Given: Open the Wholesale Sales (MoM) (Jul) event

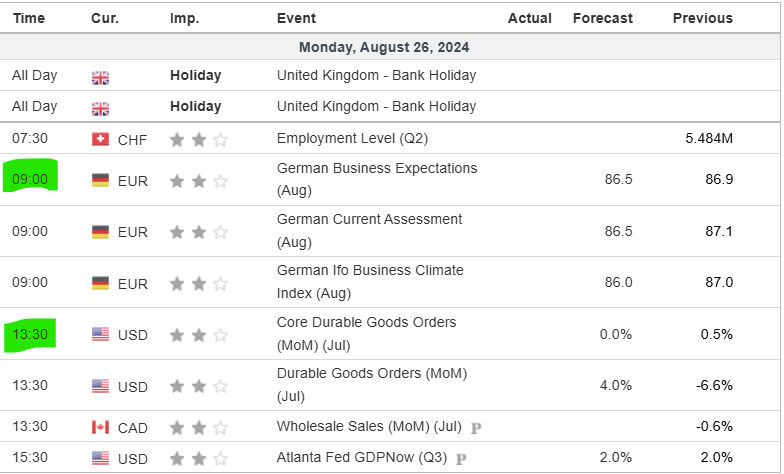Looking at the screenshot, I should pyautogui.click(x=369, y=427).
